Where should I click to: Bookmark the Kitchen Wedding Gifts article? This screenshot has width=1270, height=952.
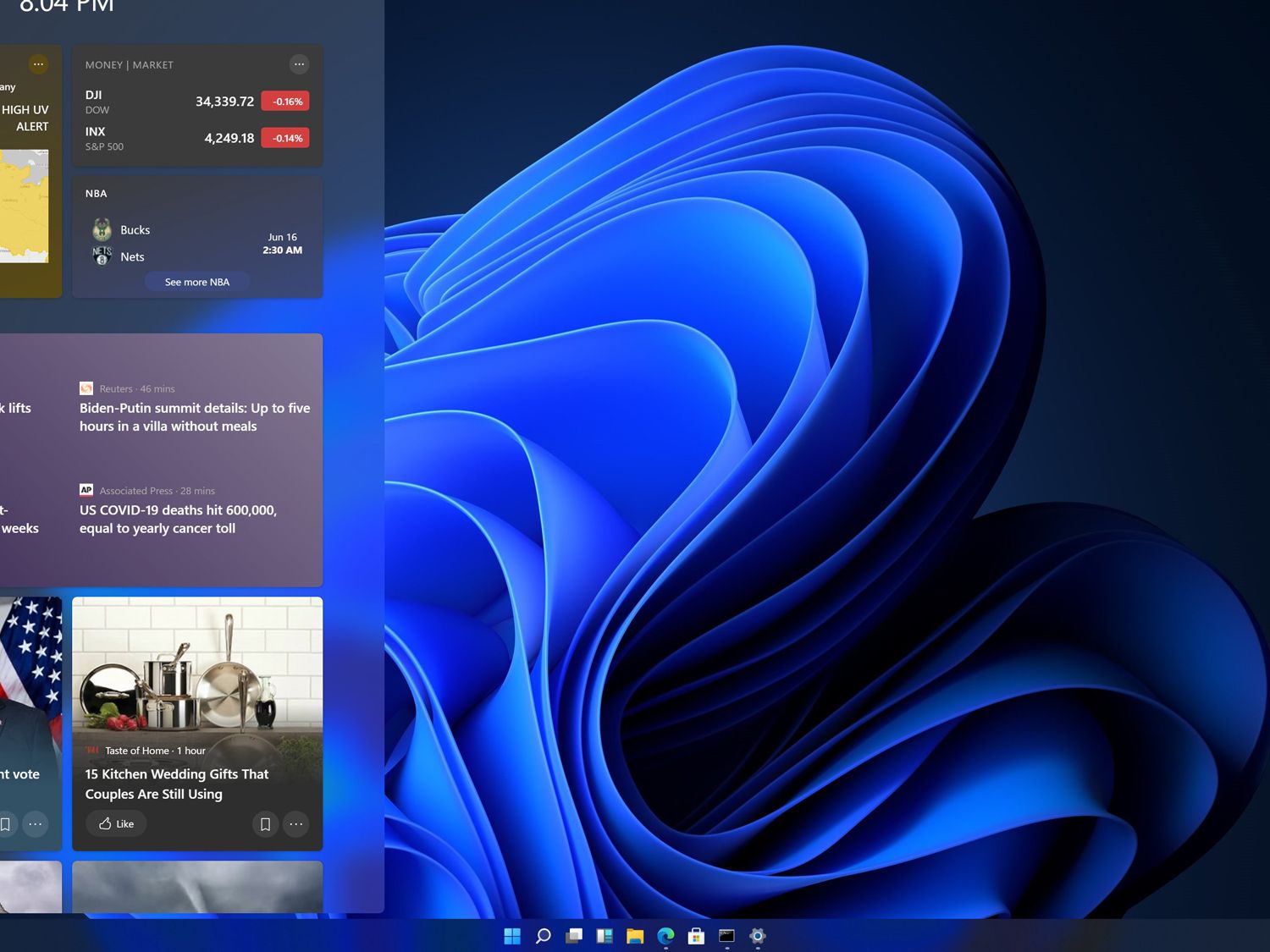coord(265,823)
